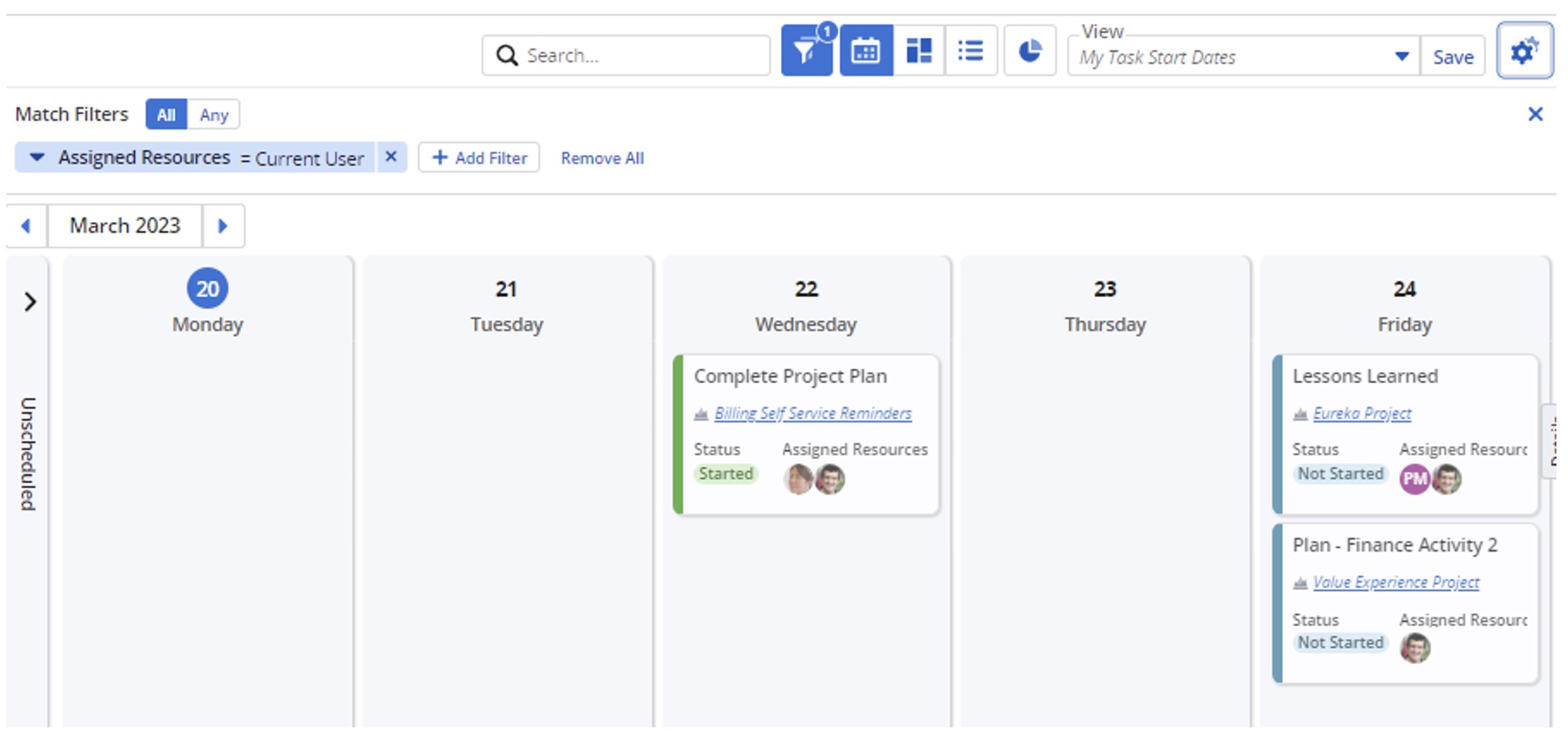Switch to board view icon
The height and width of the screenshot is (732, 1568).
click(x=919, y=51)
